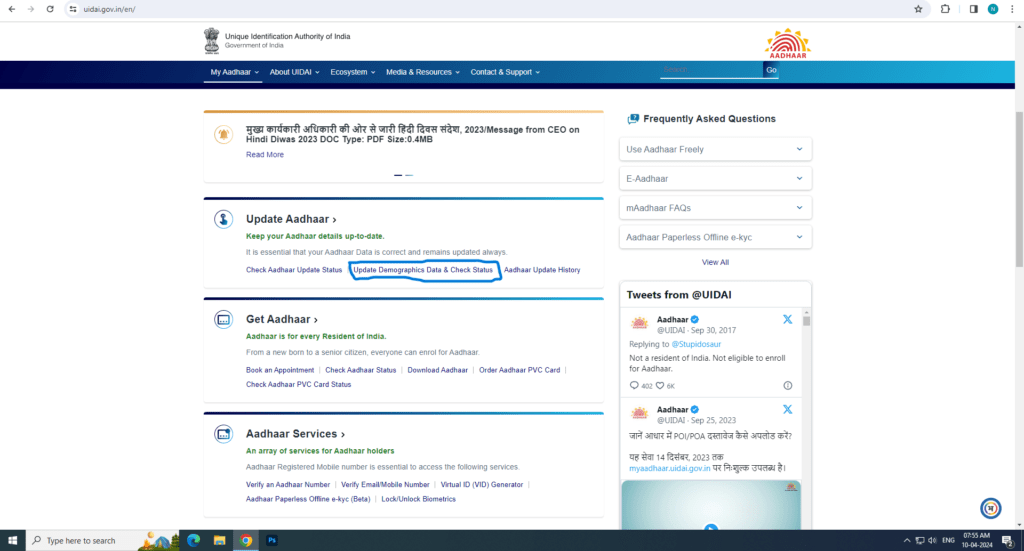Image resolution: width=1024 pixels, height=551 pixels.
Task: Open Order Aadhaar PVC Card link
Action: [x=519, y=370]
